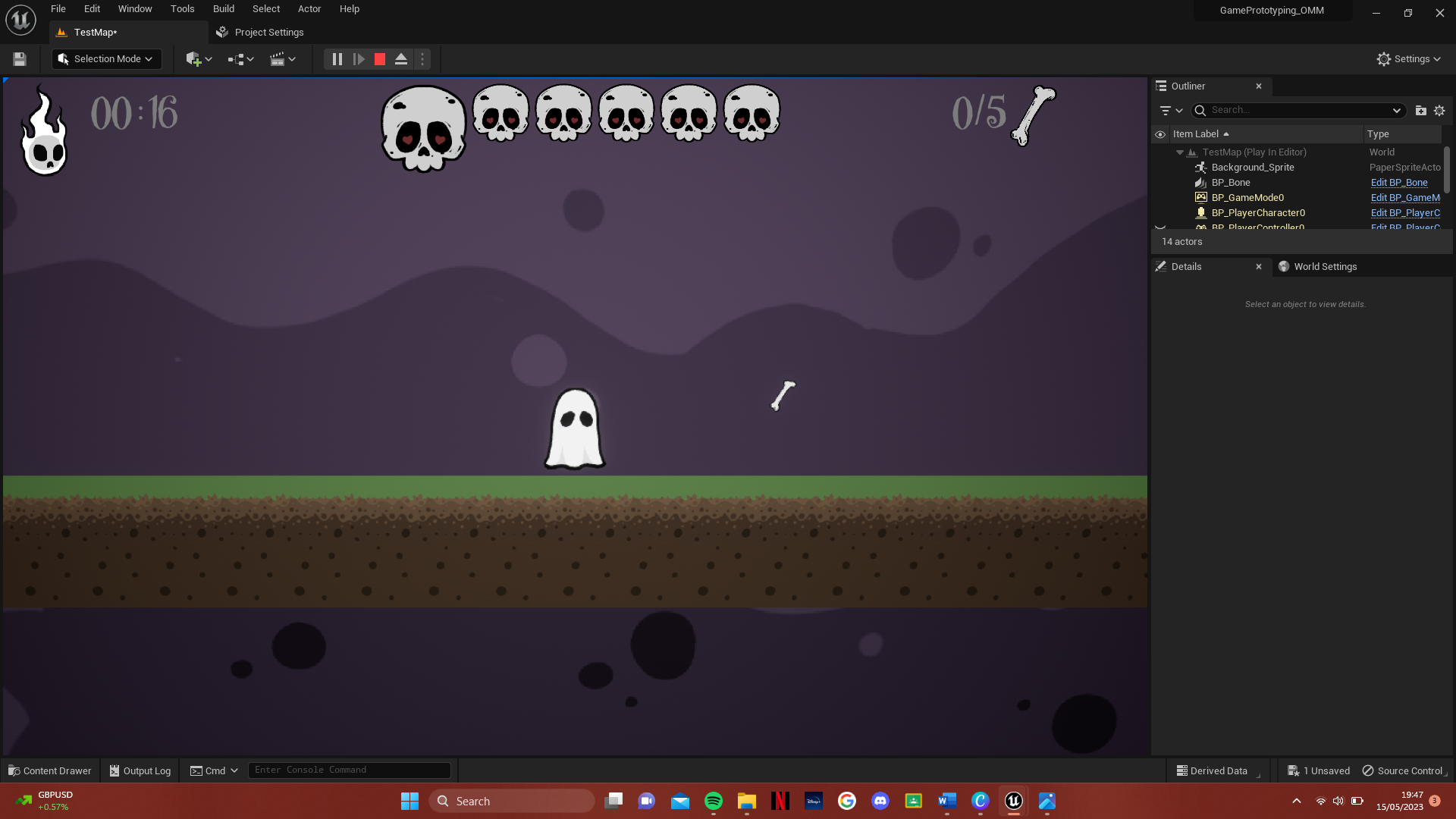Sort by the Type column header

pyautogui.click(x=1403, y=134)
